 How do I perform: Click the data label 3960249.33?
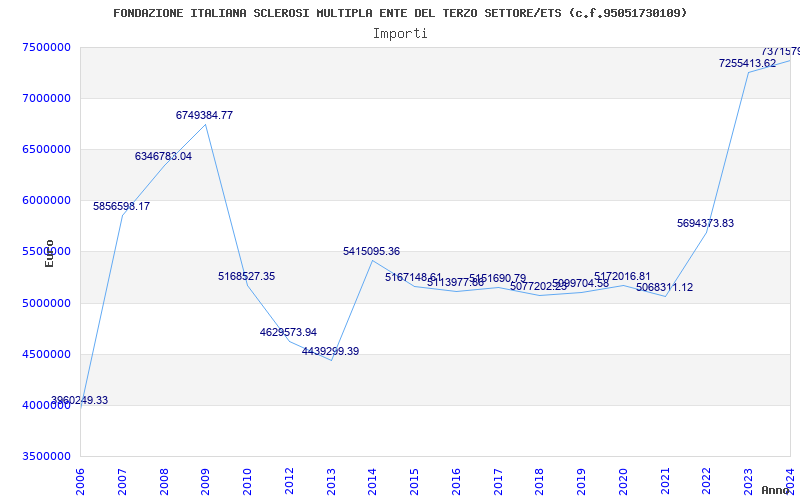click(79, 401)
